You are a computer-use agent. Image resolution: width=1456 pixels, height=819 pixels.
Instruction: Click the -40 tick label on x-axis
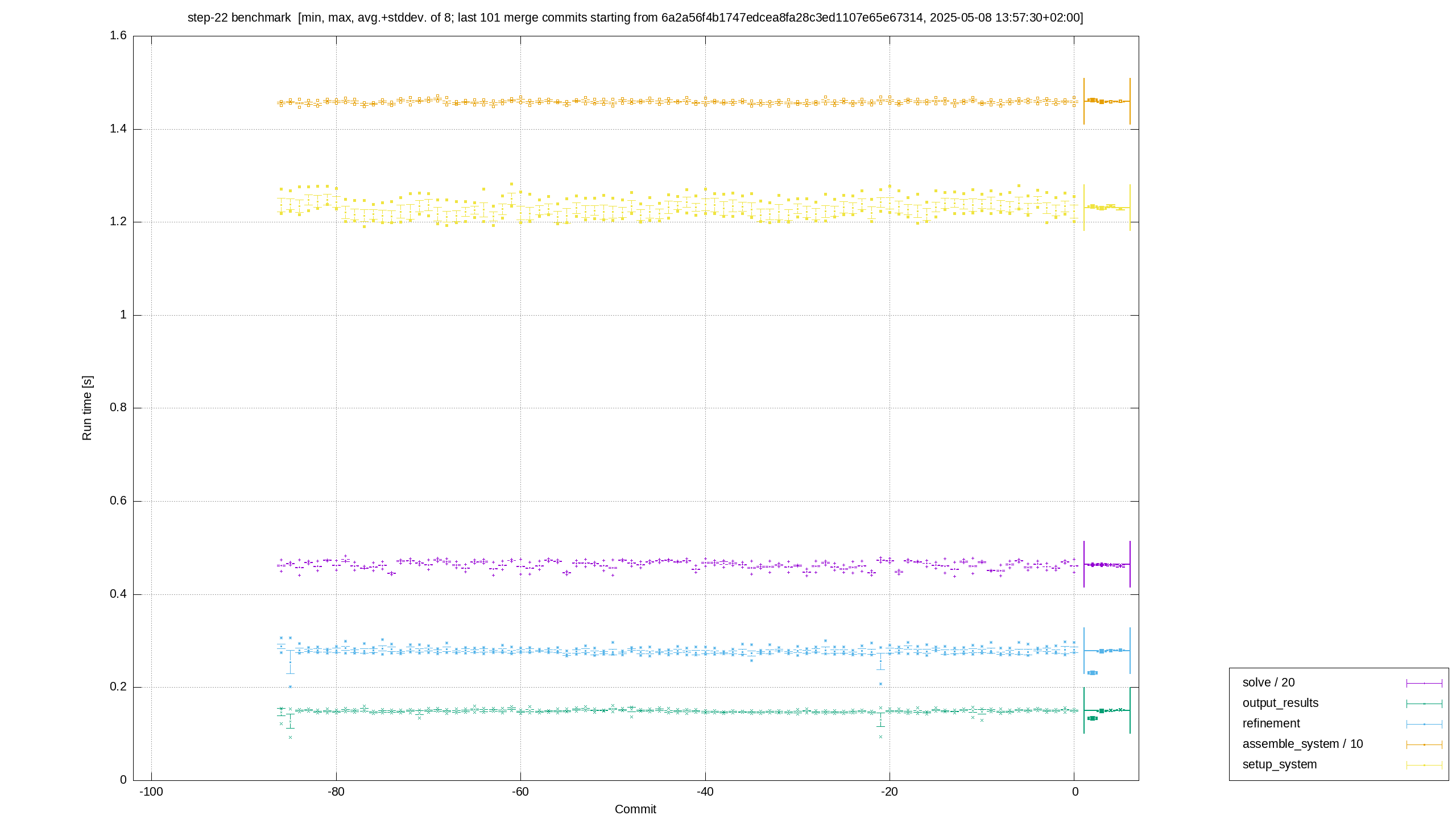(705, 792)
